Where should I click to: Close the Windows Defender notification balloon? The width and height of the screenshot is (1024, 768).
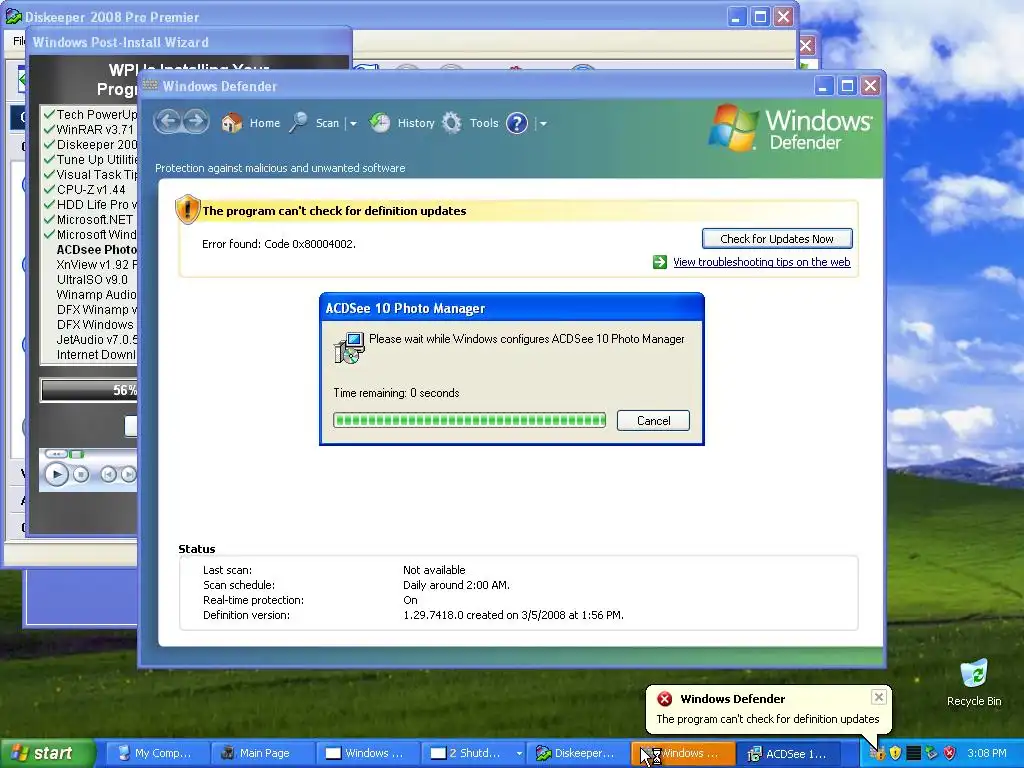(x=878, y=697)
